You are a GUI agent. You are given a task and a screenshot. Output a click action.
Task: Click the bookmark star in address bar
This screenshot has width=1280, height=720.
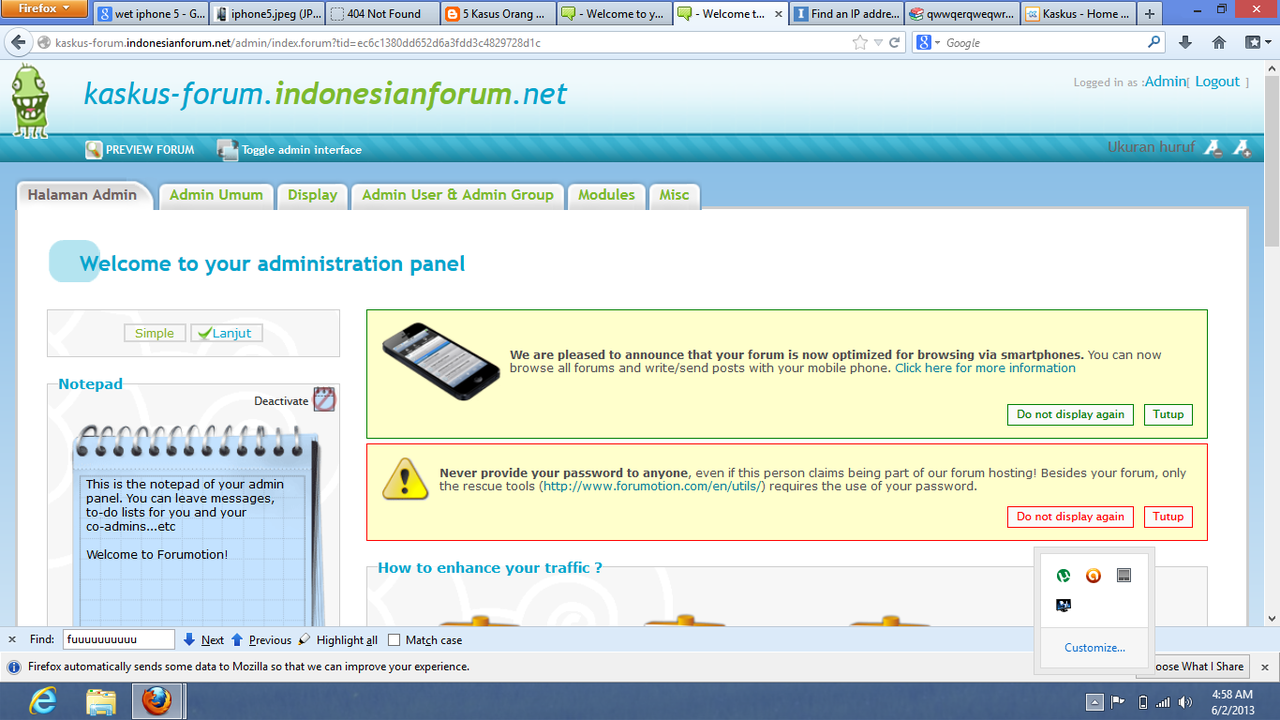860,43
